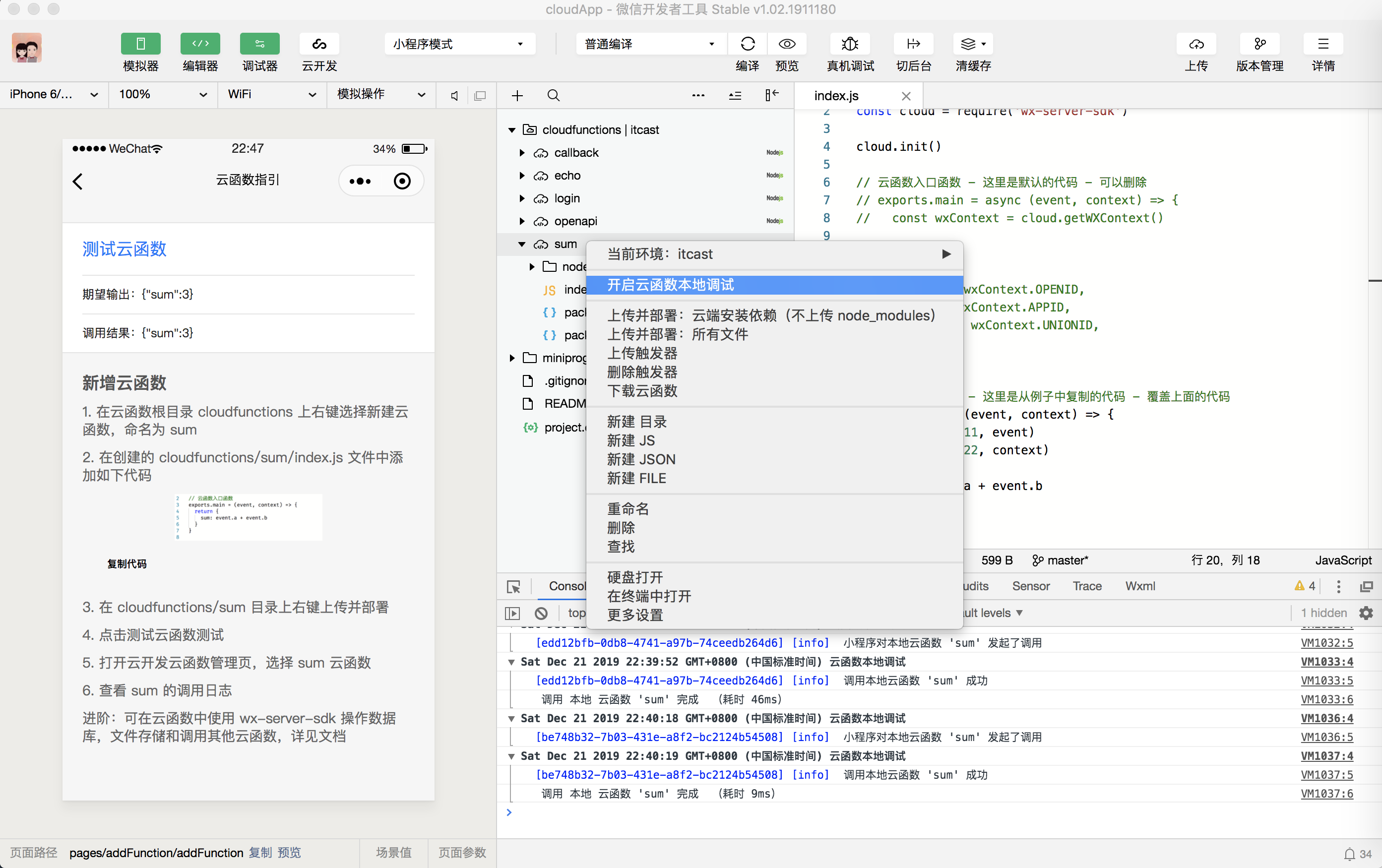Open the 普通编译 compile mode dropdown
Viewport: 1382px width, 868px height.
point(651,44)
